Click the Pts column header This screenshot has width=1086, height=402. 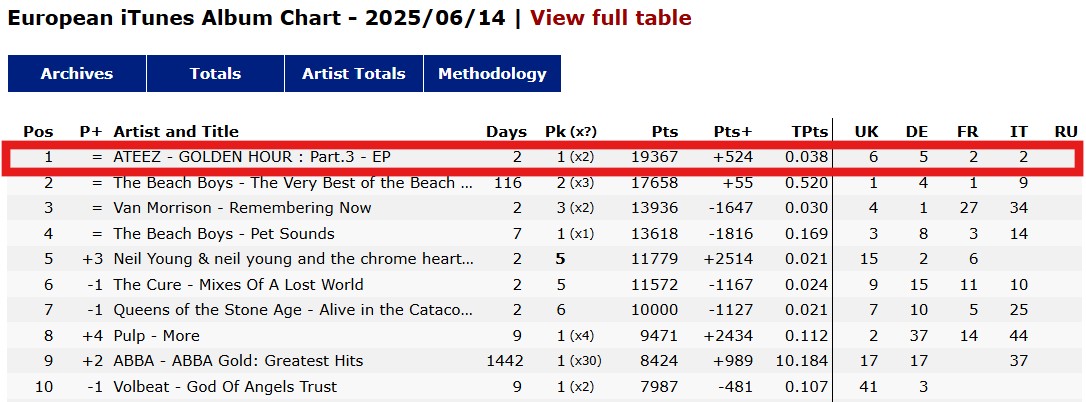click(665, 132)
